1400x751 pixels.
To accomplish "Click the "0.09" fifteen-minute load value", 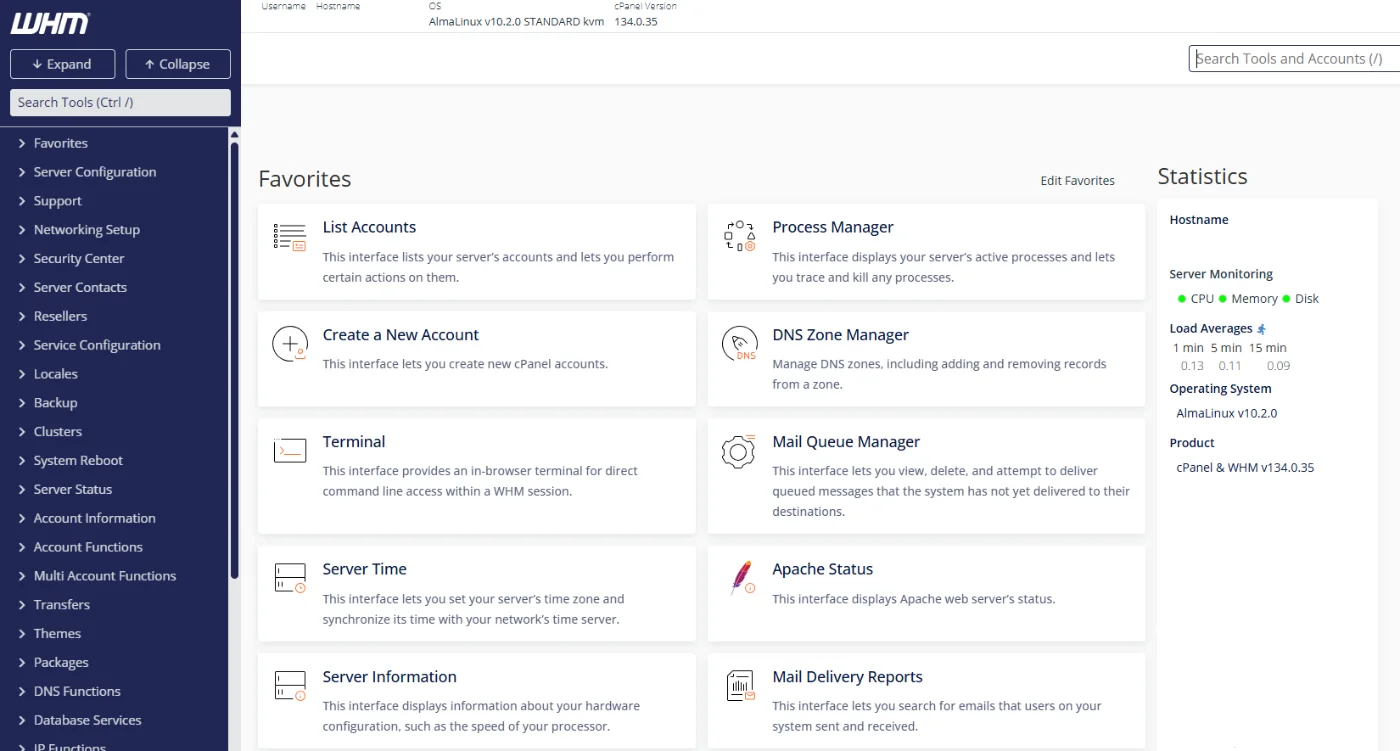I will pos(1278,366).
